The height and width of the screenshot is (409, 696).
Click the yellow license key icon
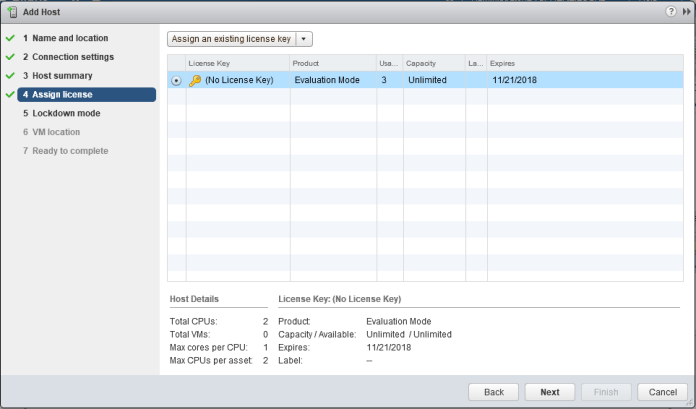click(195, 81)
